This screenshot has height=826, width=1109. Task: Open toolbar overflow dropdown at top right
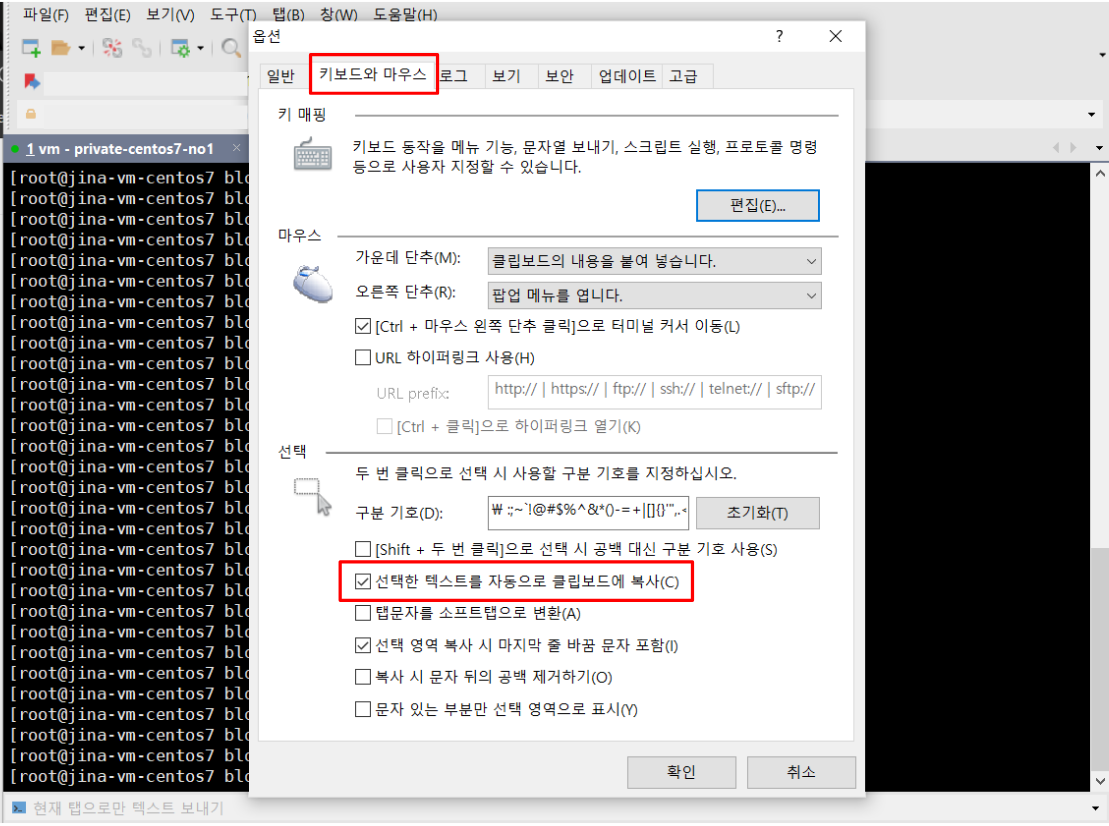click(x=1102, y=55)
